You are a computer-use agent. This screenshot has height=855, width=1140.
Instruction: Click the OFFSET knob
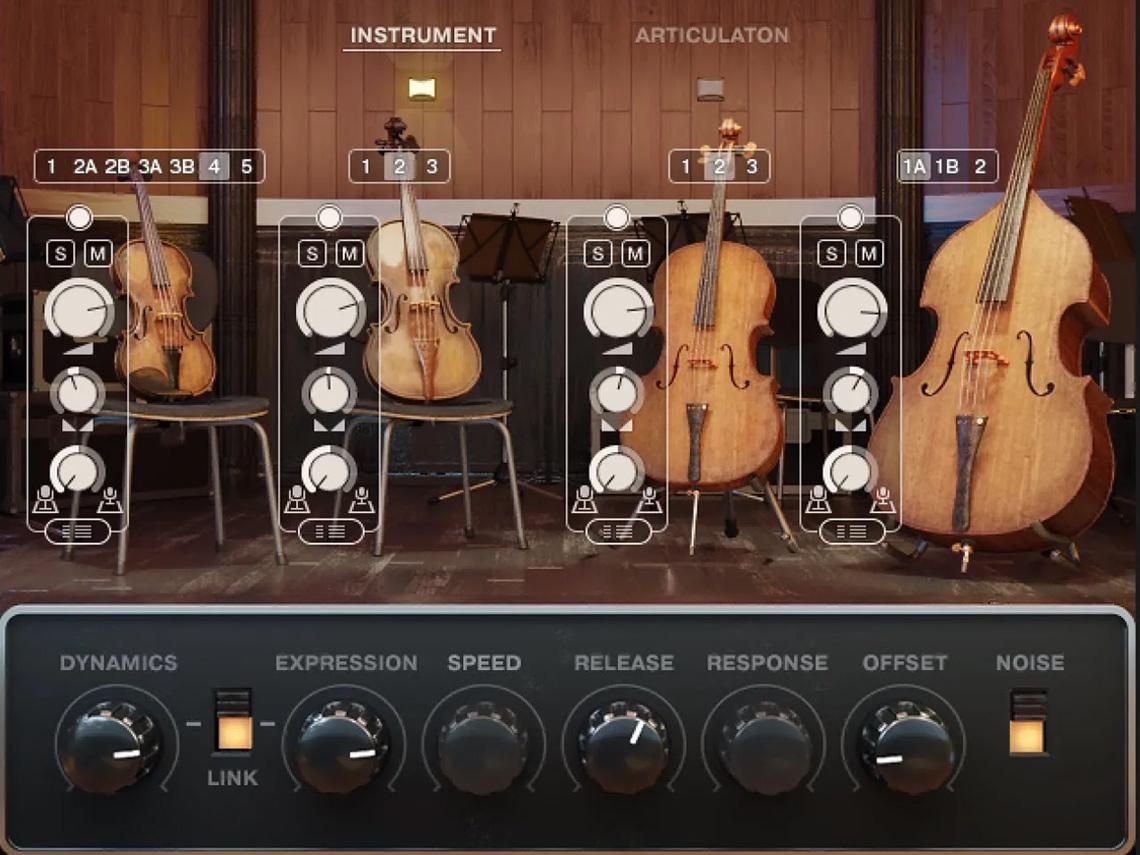pos(905,747)
